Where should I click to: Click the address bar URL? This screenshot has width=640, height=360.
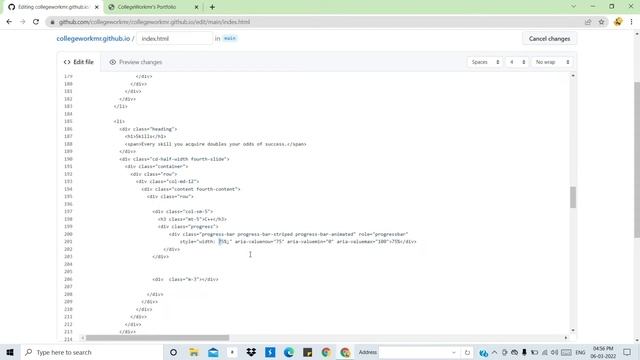pyautogui.click(x=154, y=22)
